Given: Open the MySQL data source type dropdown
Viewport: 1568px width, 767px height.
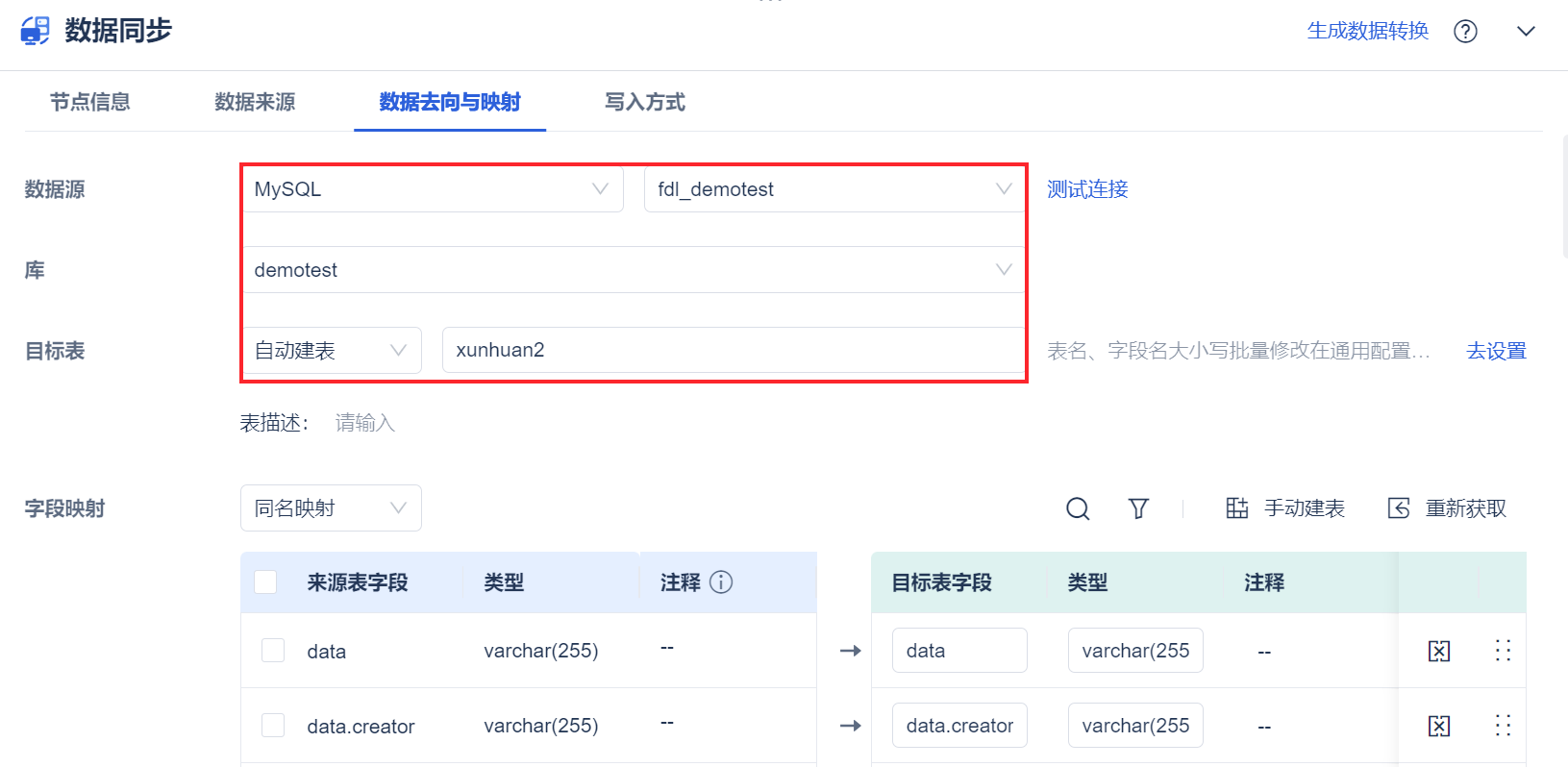Looking at the screenshot, I should click(433, 189).
